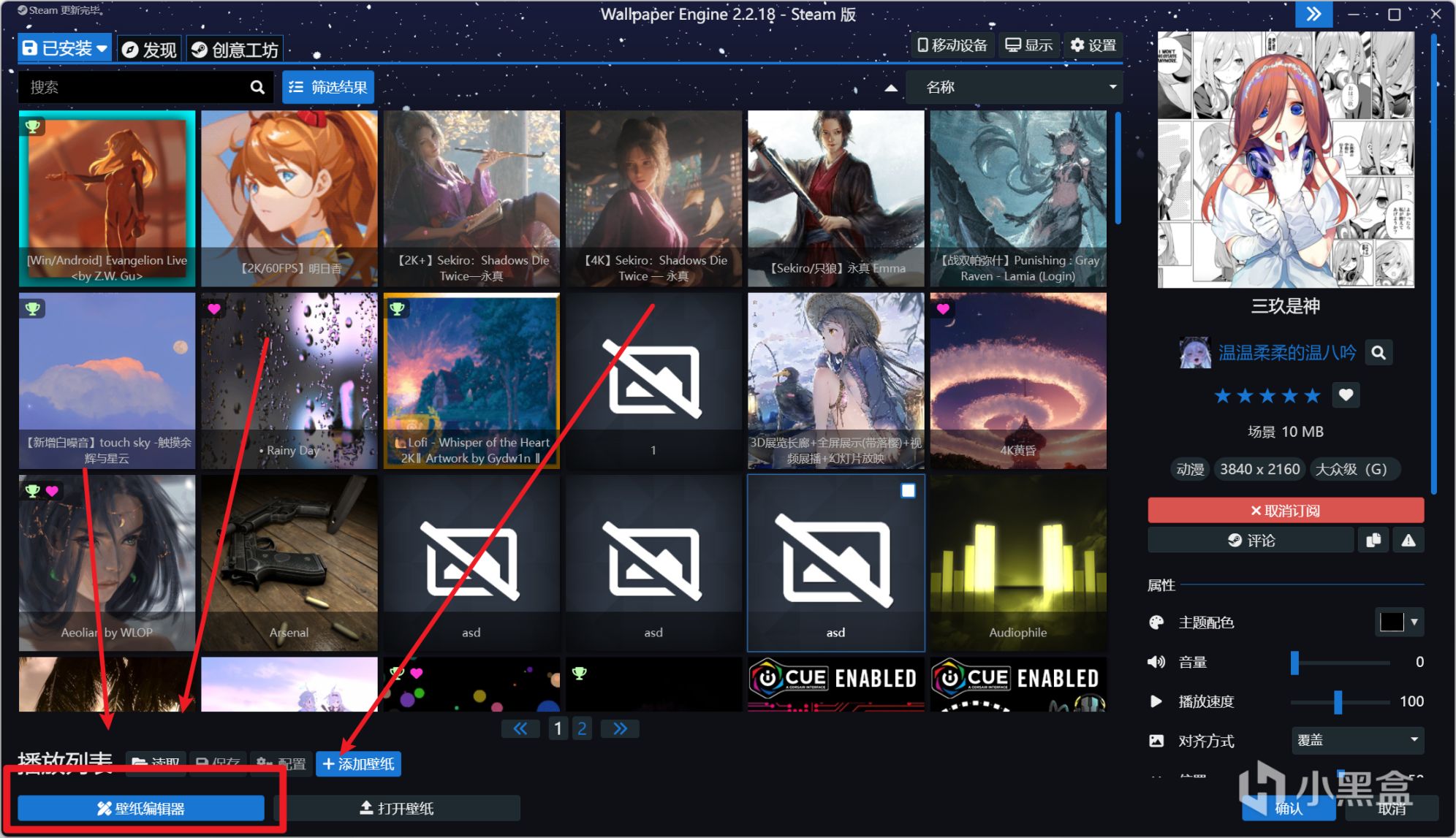The height and width of the screenshot is (838, 1456).
Task: Click the 添加壁纸 playlist button
Action: click(358, 764)
